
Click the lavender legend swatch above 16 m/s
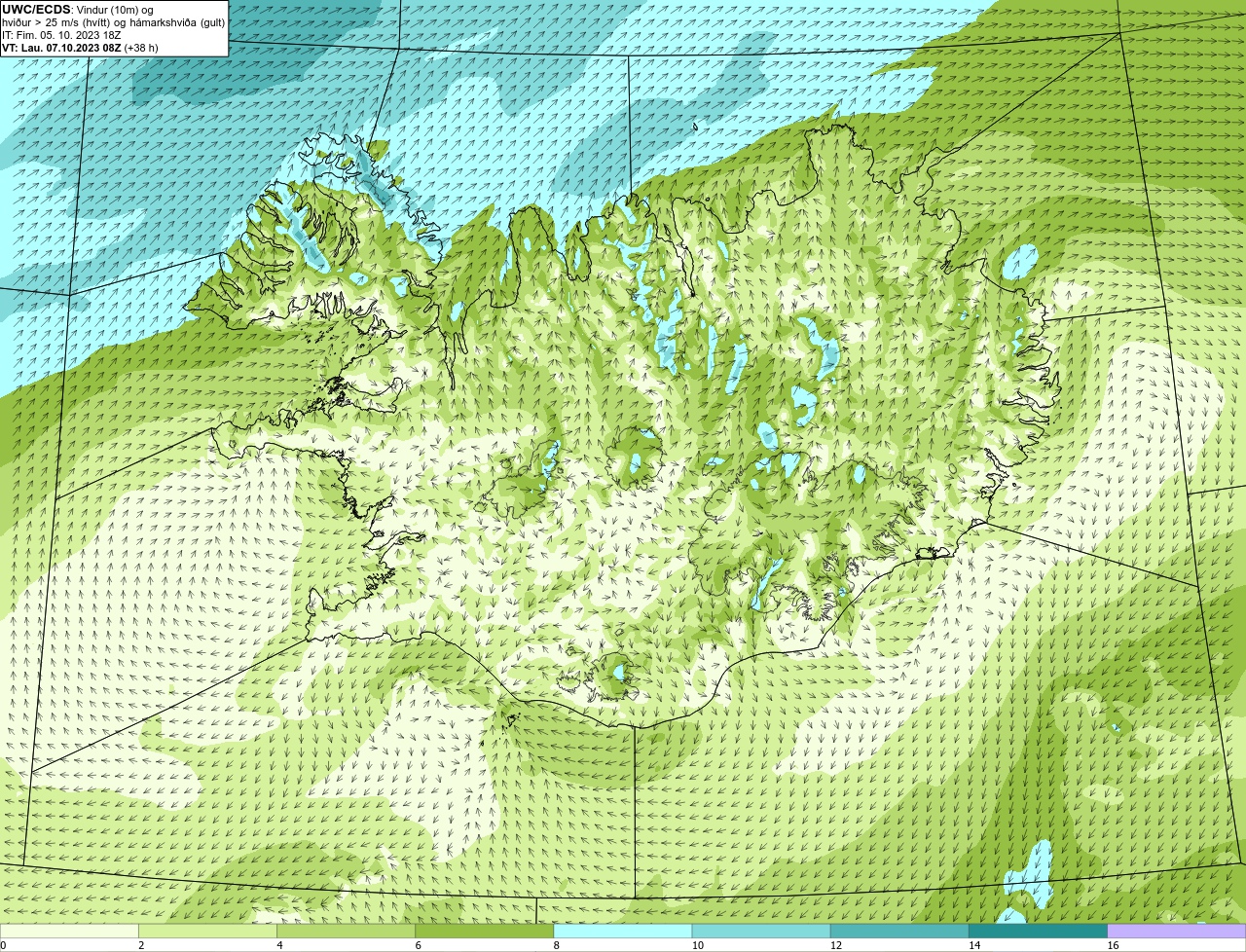[x=1177, y=931]
